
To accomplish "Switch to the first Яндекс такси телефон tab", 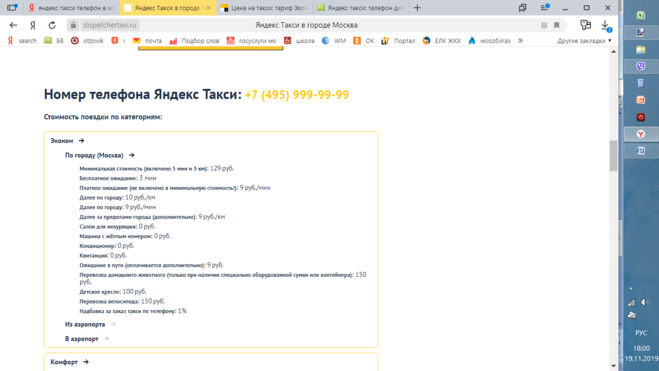I will tap(71, 8).
